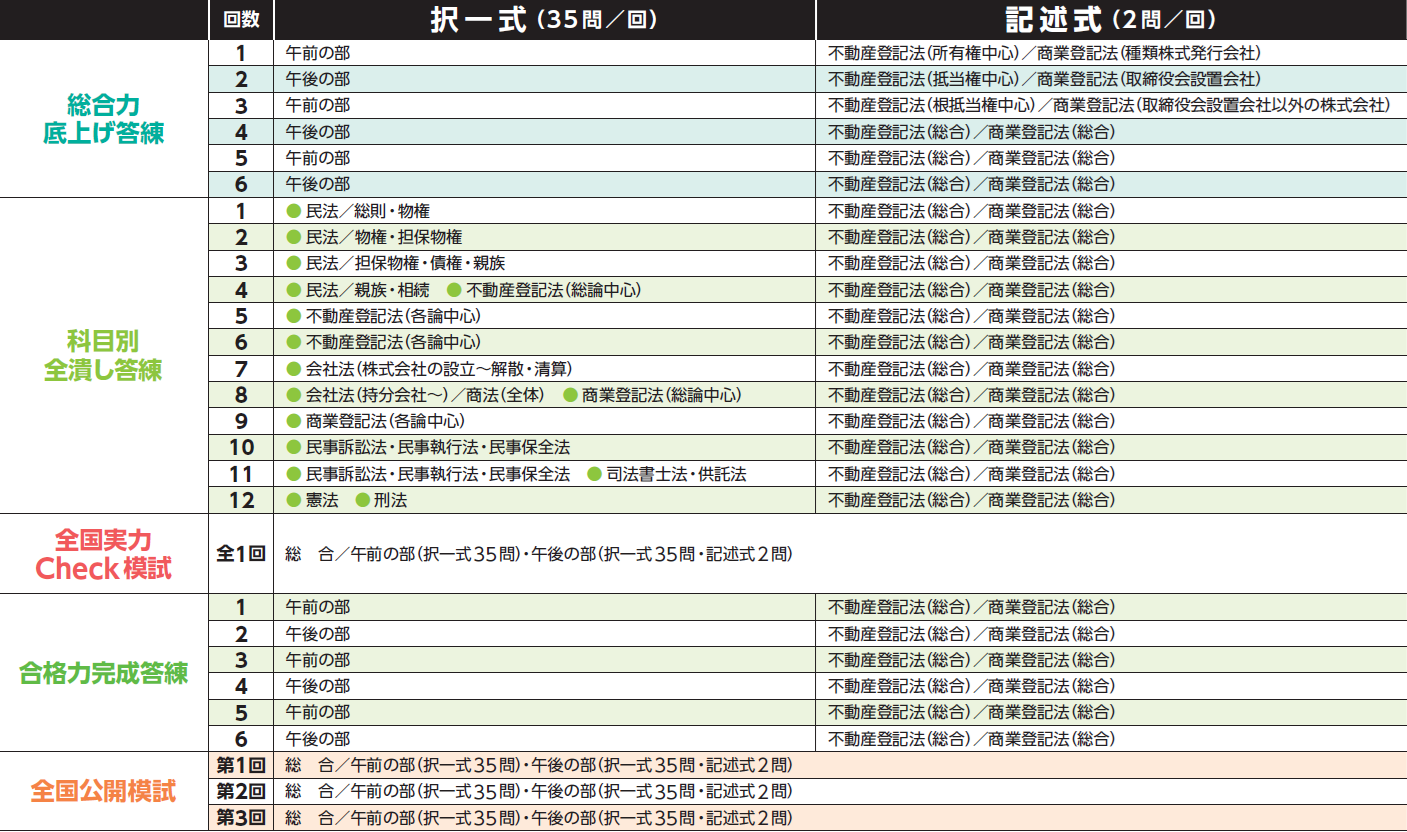Click the bullet icon beside 憲法
Viewport: 1407px width, 832px height.
point(291,499)
